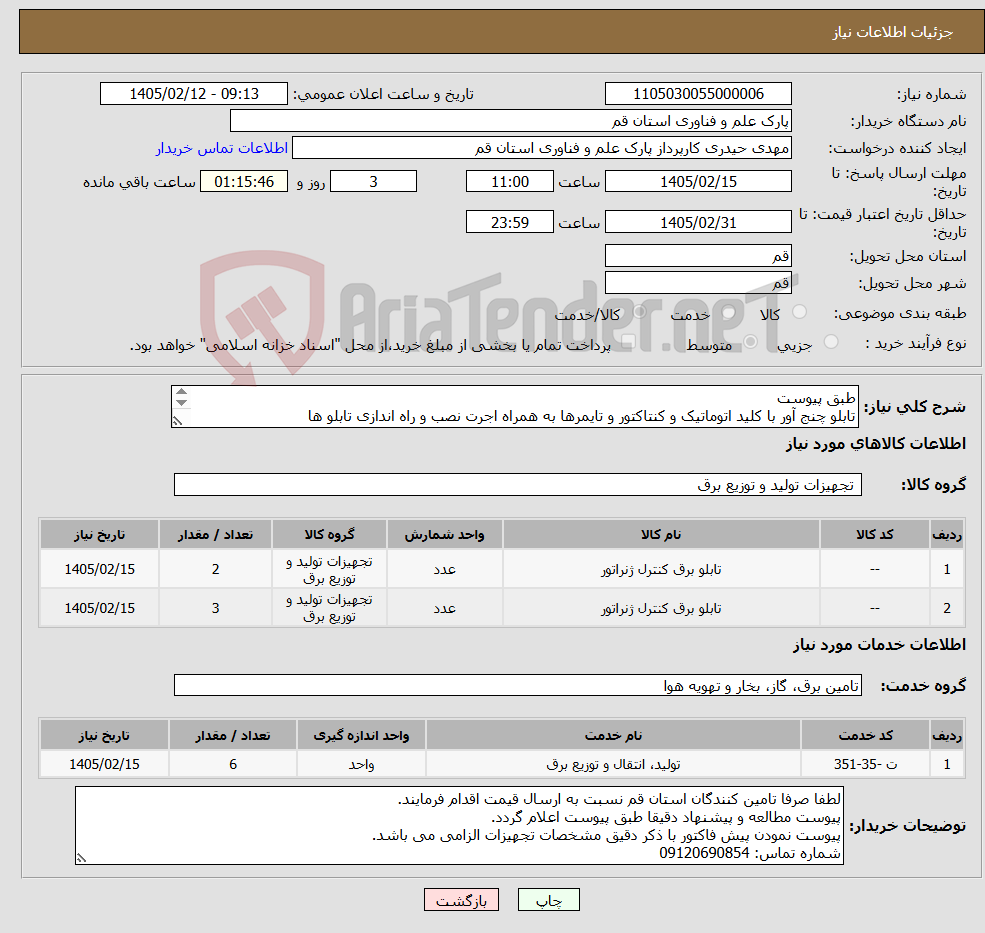
Task: Click goods row 2 date 1405/02/15
Action: coord(99,608)
